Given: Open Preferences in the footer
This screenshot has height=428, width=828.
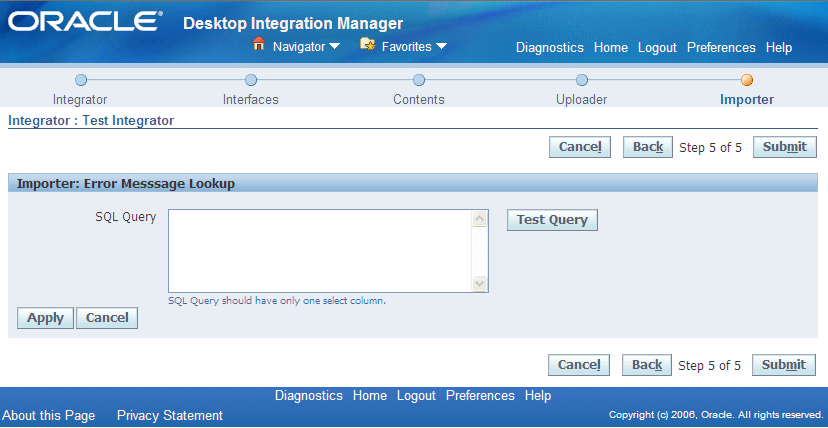Looking at the screenshot, I should 480,396.
